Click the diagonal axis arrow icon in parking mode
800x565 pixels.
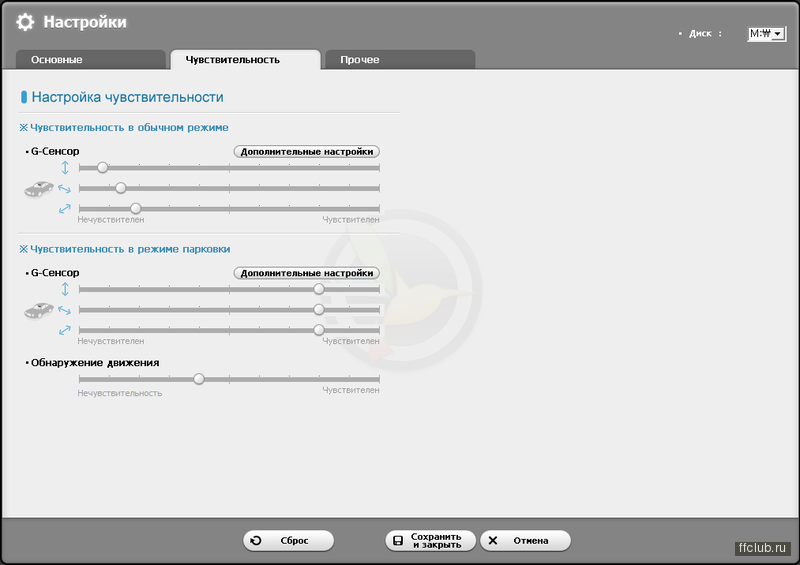click(x=65, y=330)
